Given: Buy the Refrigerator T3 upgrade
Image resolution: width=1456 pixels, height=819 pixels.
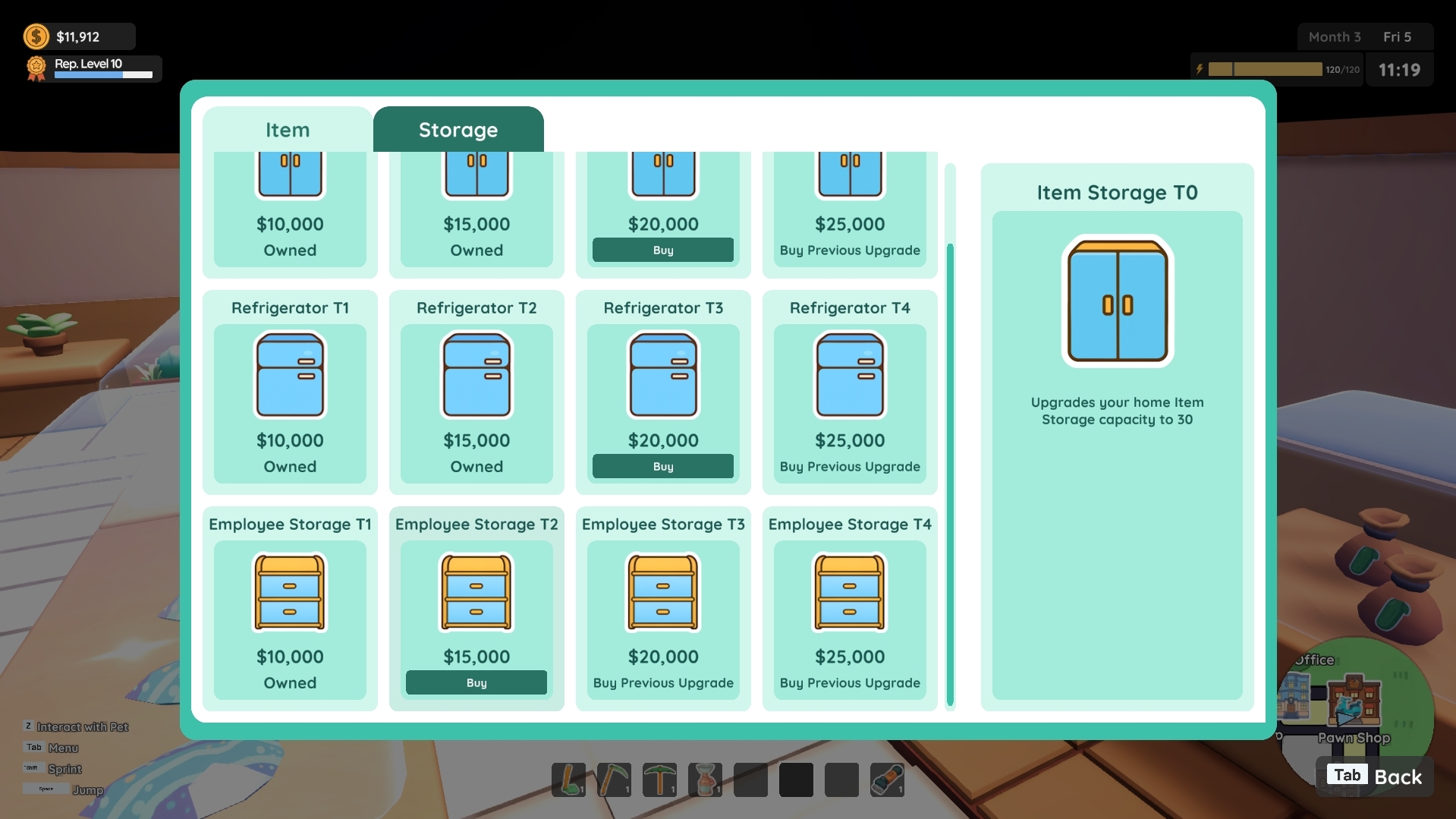Looking at the screenshot, I should point(663,466).
